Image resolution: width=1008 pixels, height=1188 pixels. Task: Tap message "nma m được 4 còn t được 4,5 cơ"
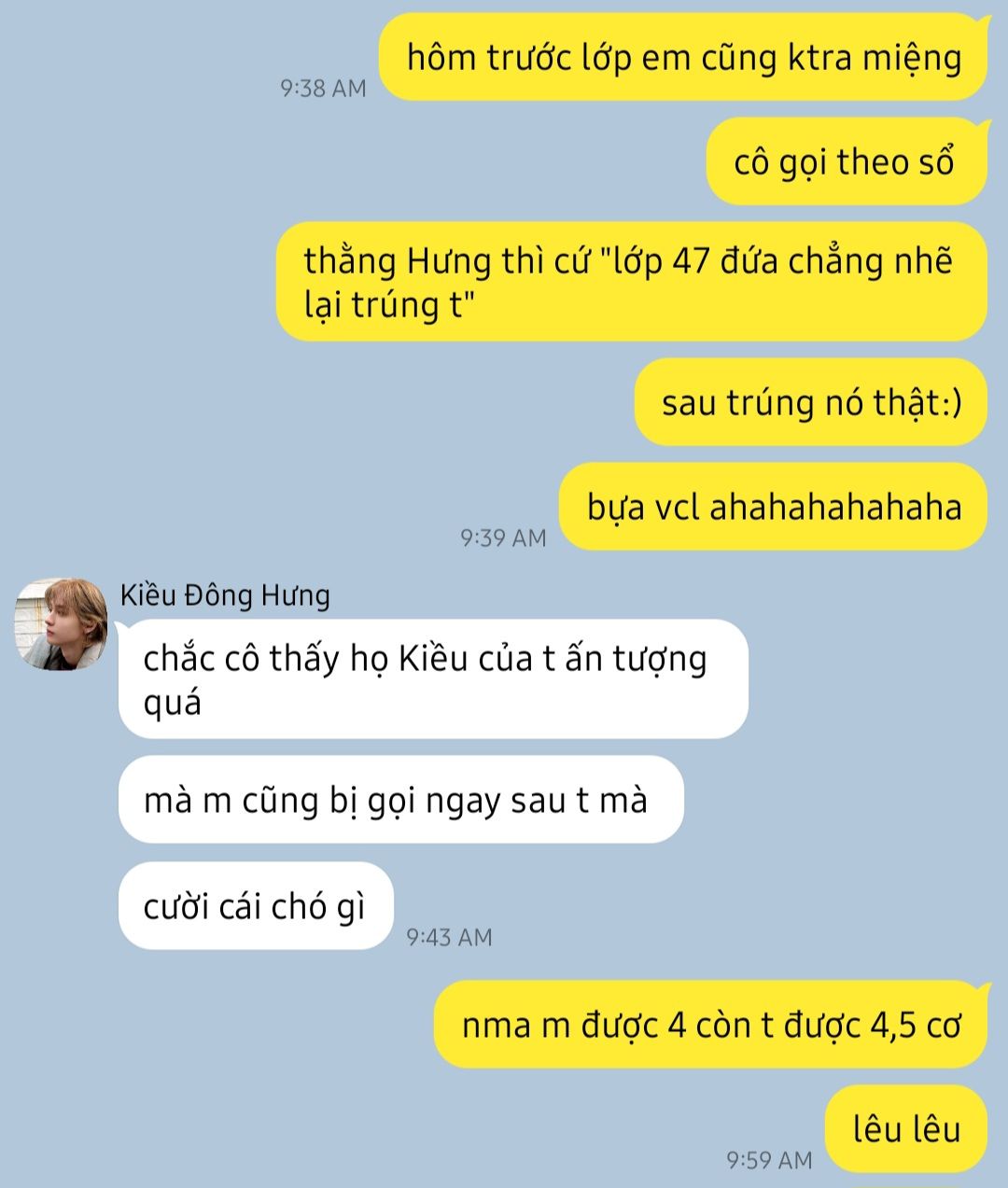click(x=710, y=1025)
